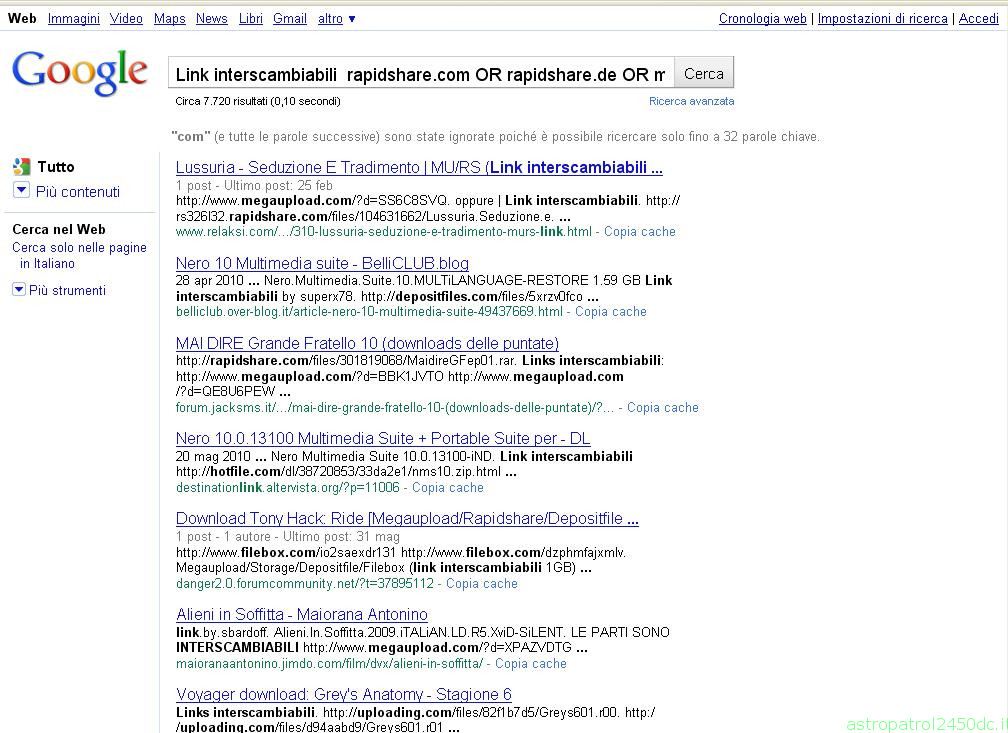Click the Circa 7.720 risultati text

pos(258,101)
